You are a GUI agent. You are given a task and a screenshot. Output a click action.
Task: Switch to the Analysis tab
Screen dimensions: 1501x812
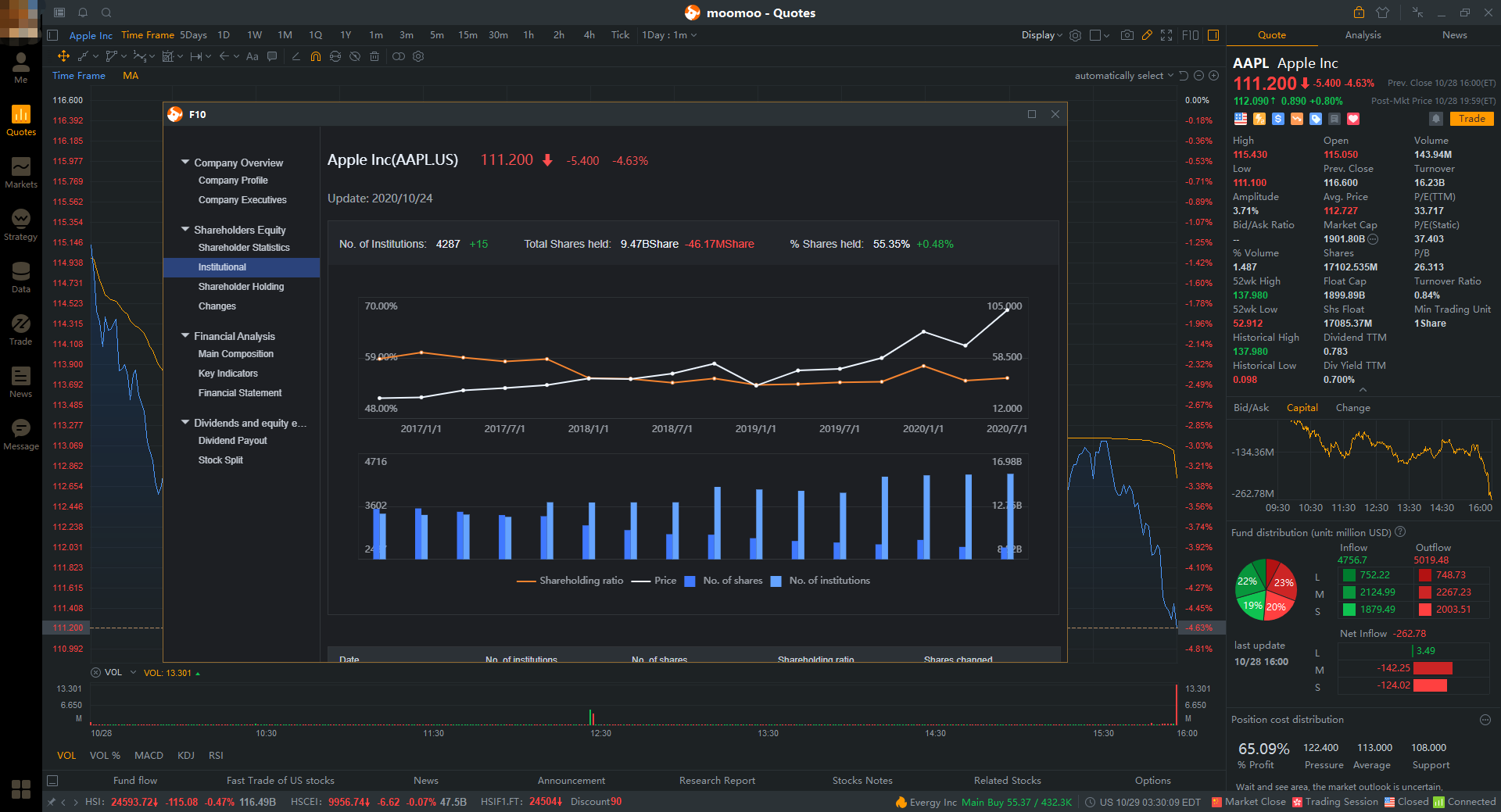point(1363,35)
